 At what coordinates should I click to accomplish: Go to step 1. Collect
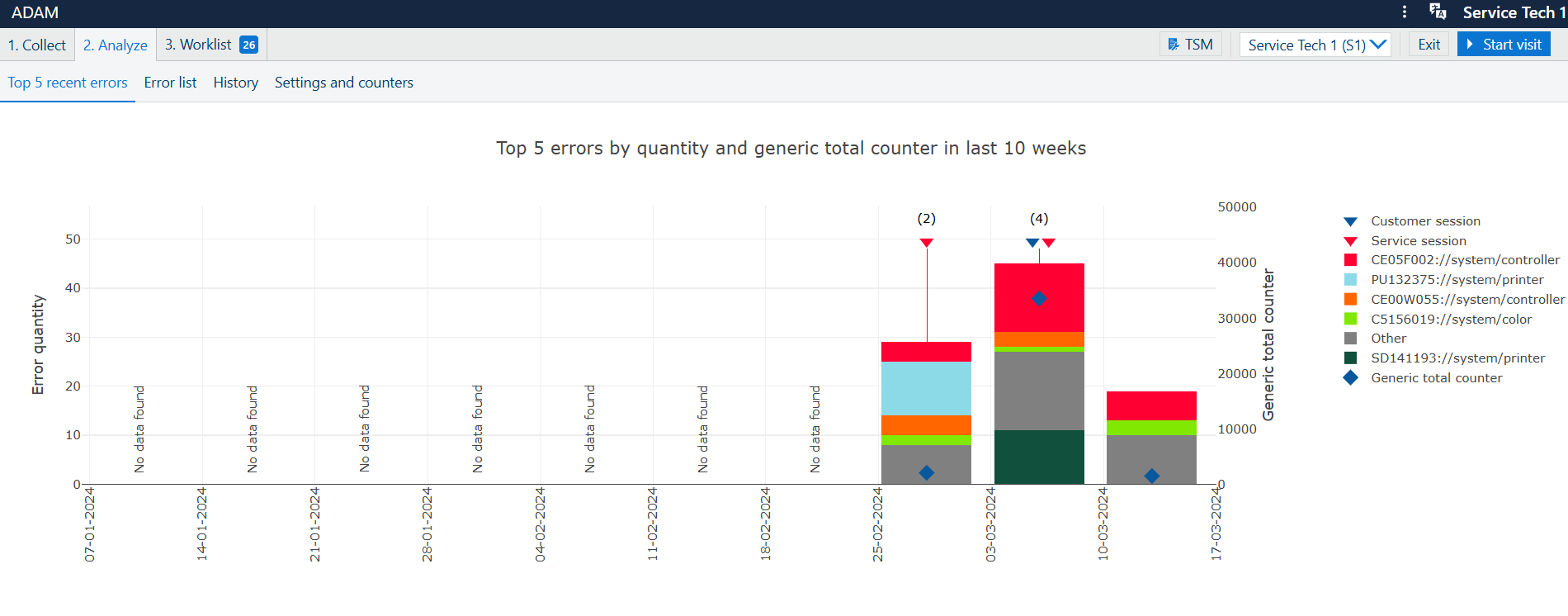(37, 45)
